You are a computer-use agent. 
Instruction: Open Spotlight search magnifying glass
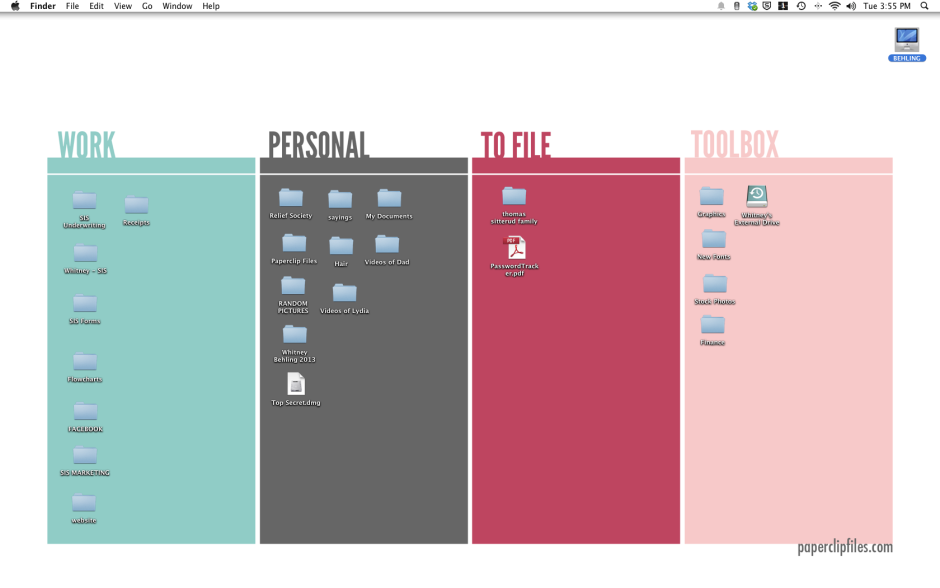(925, 6)
